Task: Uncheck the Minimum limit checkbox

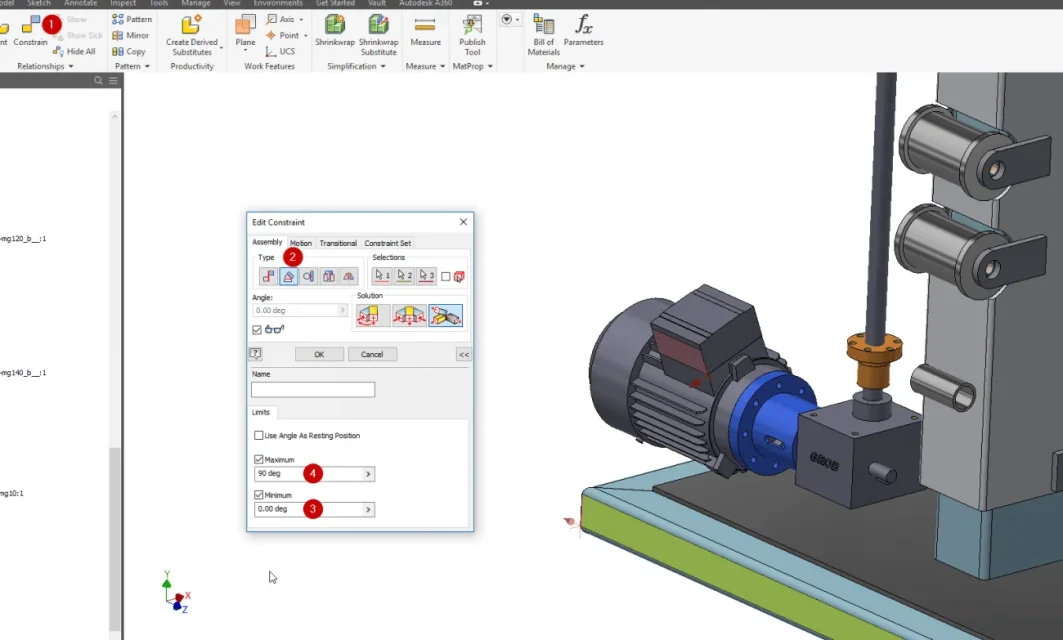Action: tap(258, 495)
